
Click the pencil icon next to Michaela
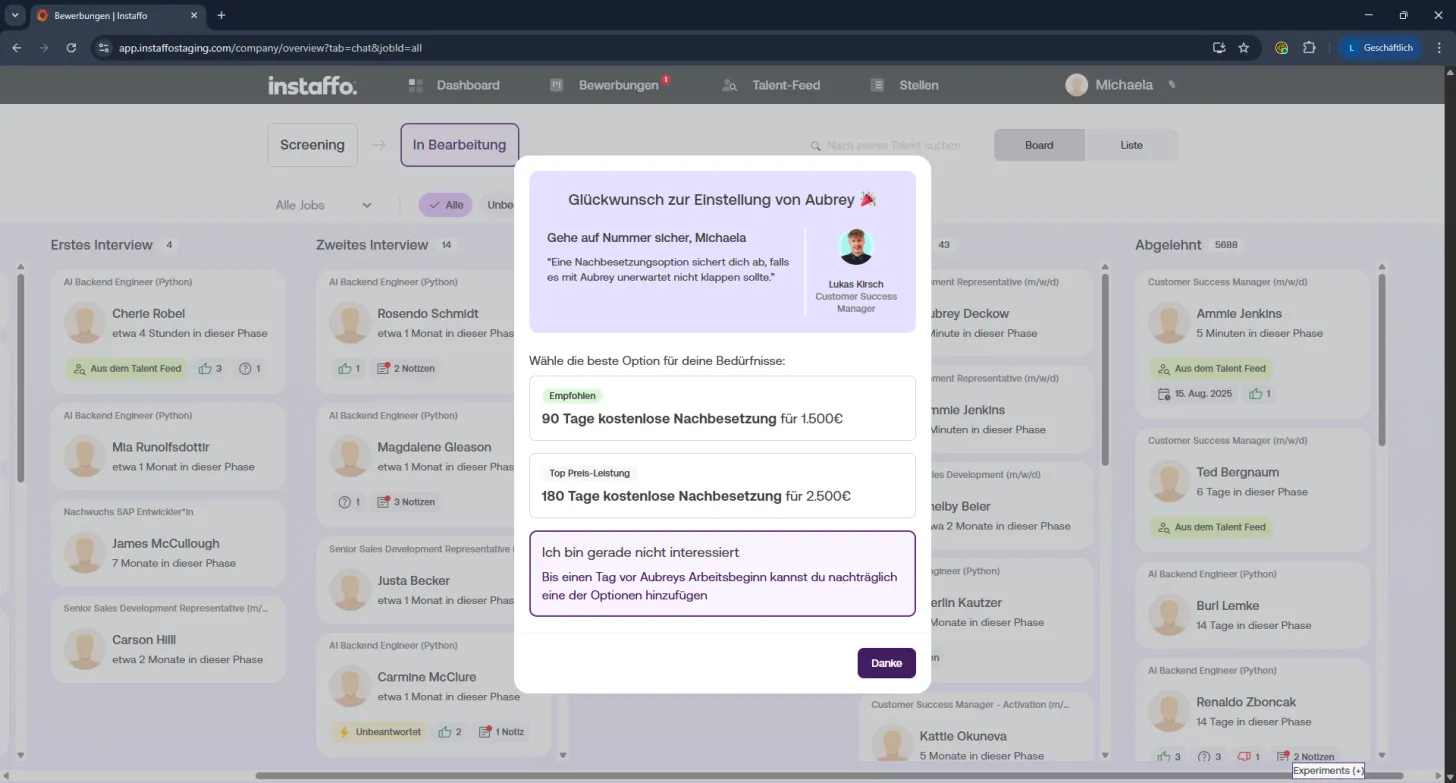pos(1172,85)
